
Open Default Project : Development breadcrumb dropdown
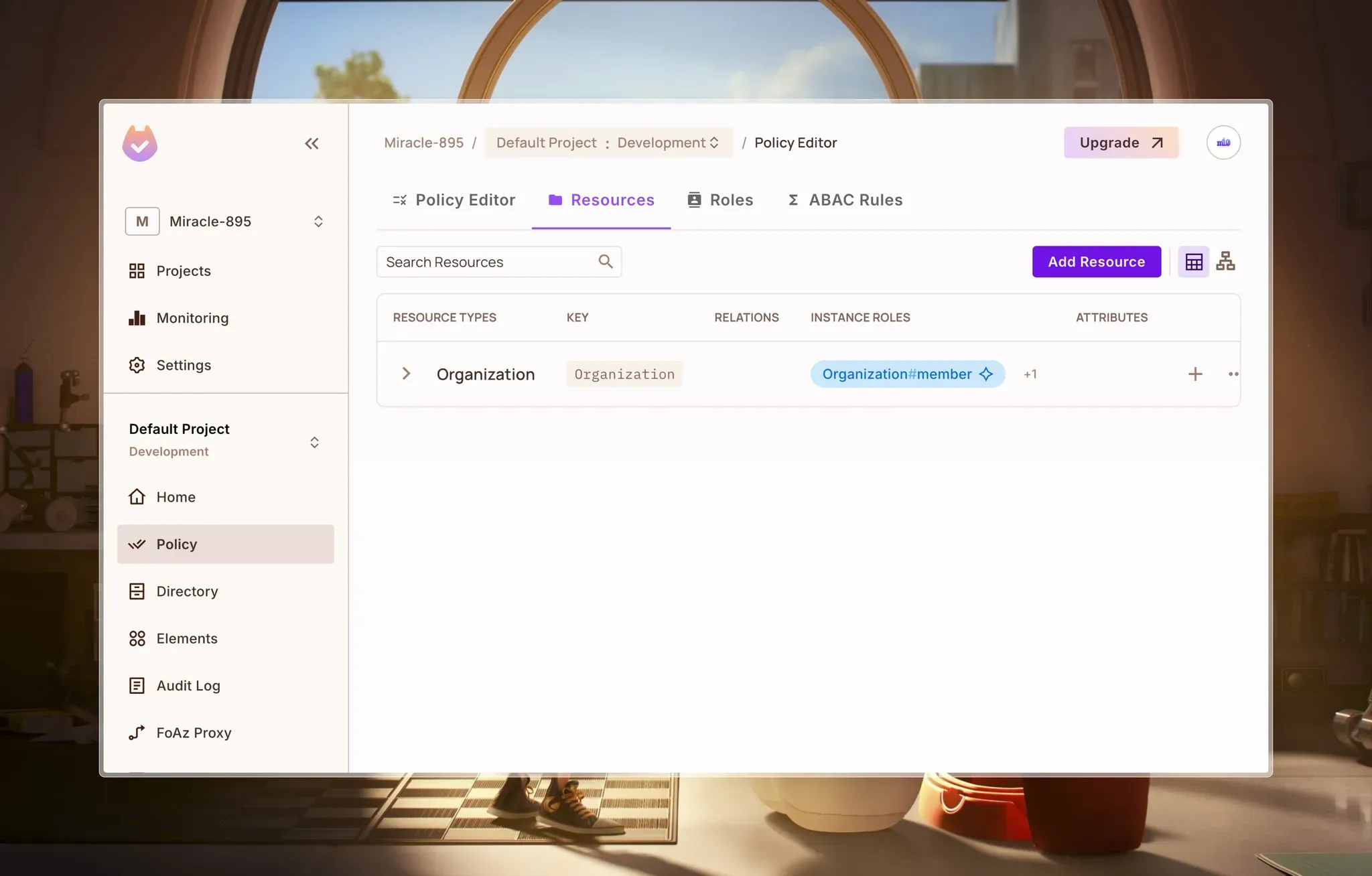(608, 143)
